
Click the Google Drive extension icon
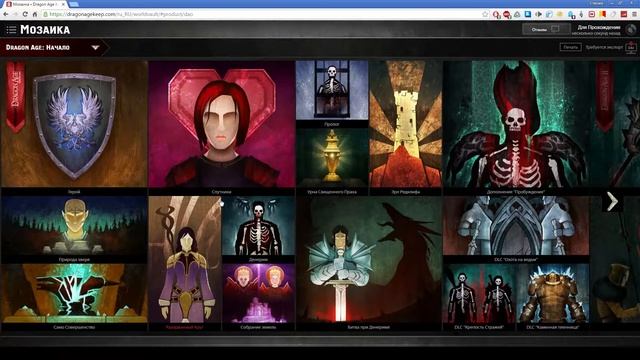coord(517,14)
